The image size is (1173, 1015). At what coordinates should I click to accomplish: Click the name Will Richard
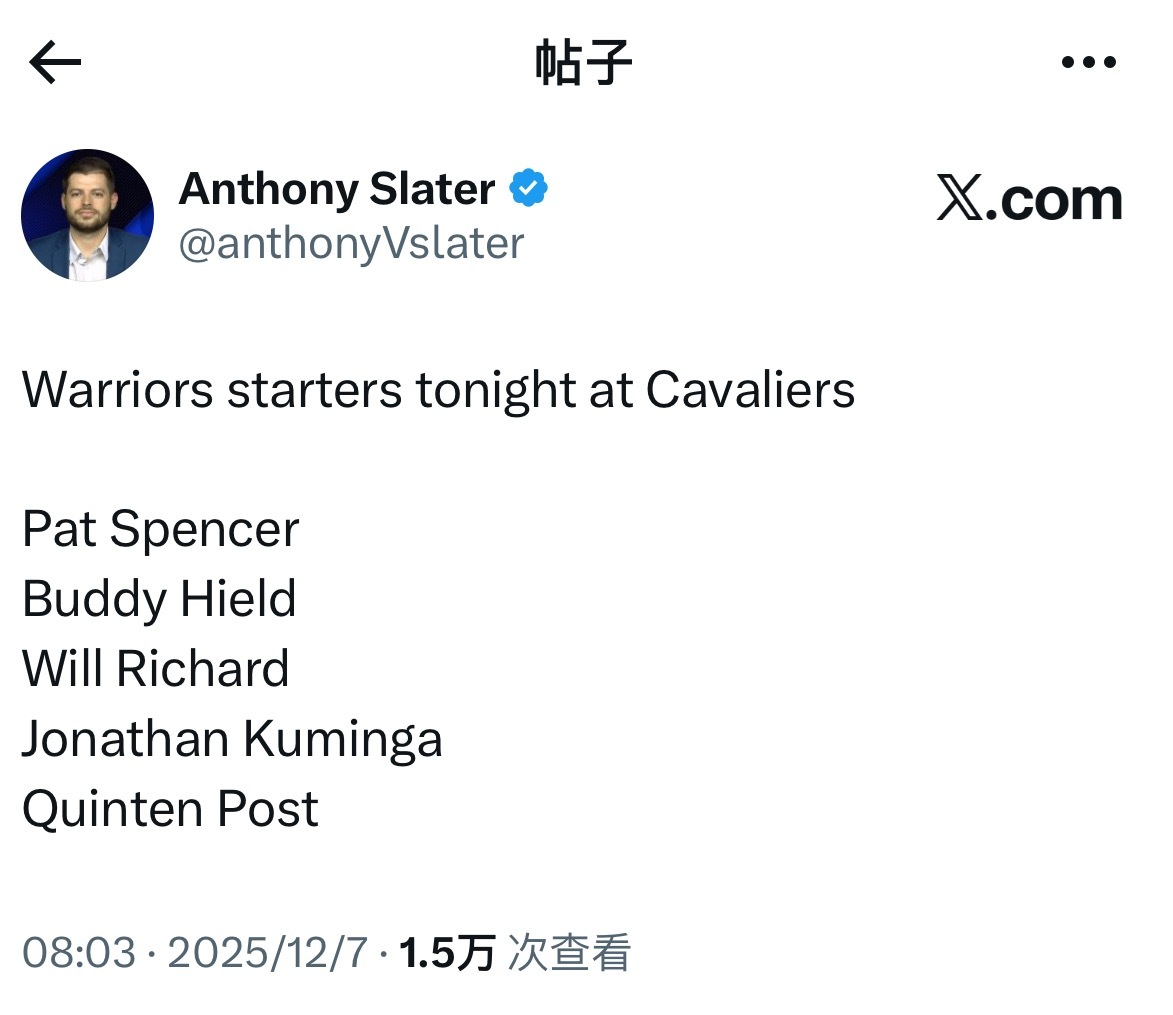point(155,669)
